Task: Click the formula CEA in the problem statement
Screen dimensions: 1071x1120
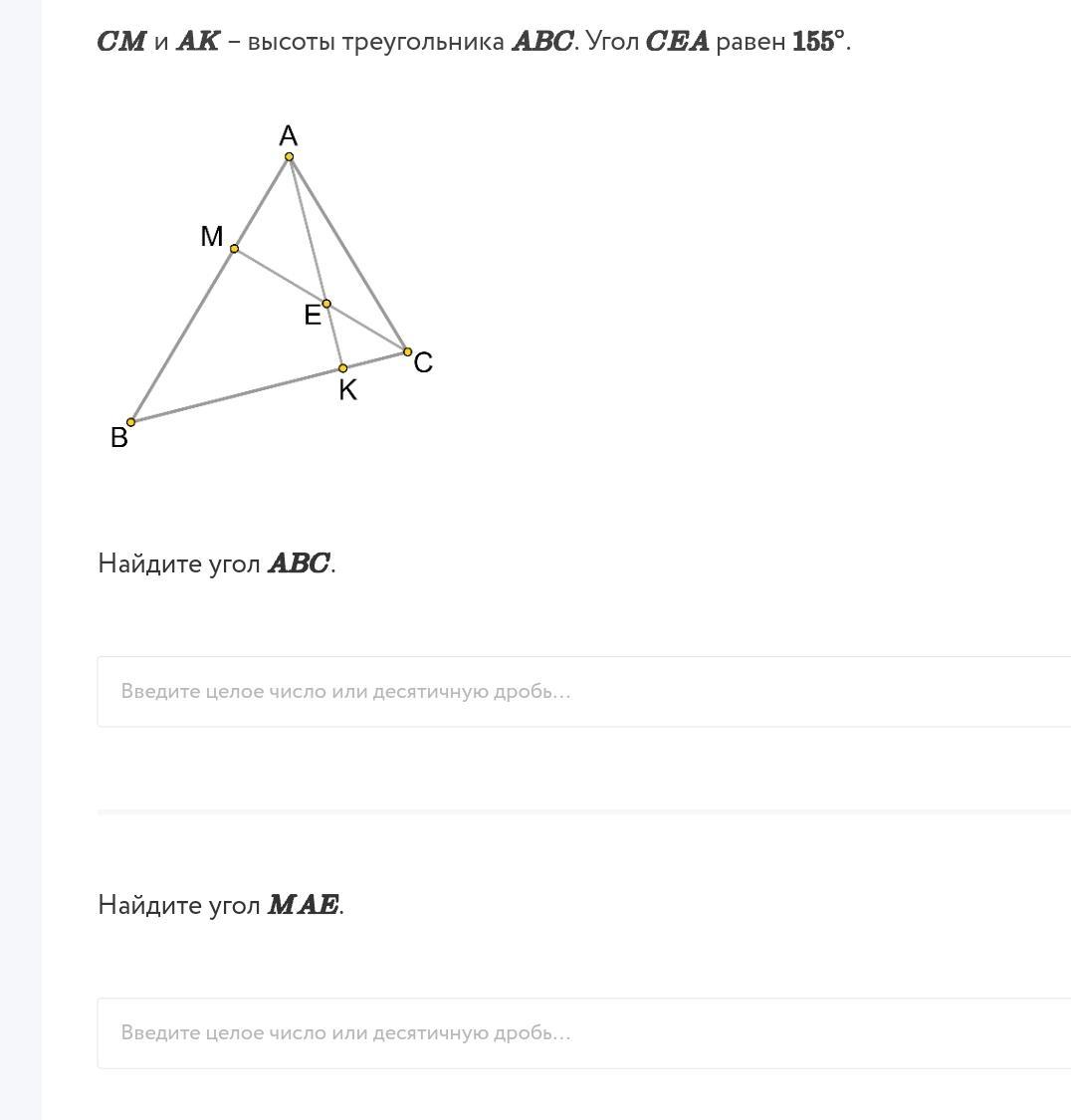Action: [x=677, y=42]
